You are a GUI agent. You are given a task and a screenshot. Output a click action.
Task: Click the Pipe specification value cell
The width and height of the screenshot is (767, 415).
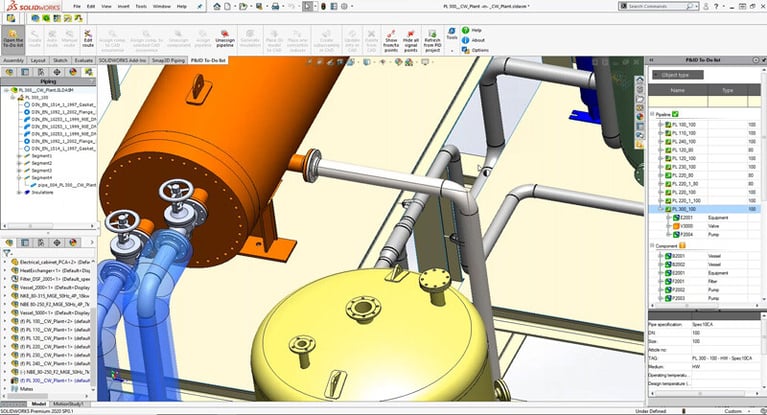click(725, 324)
